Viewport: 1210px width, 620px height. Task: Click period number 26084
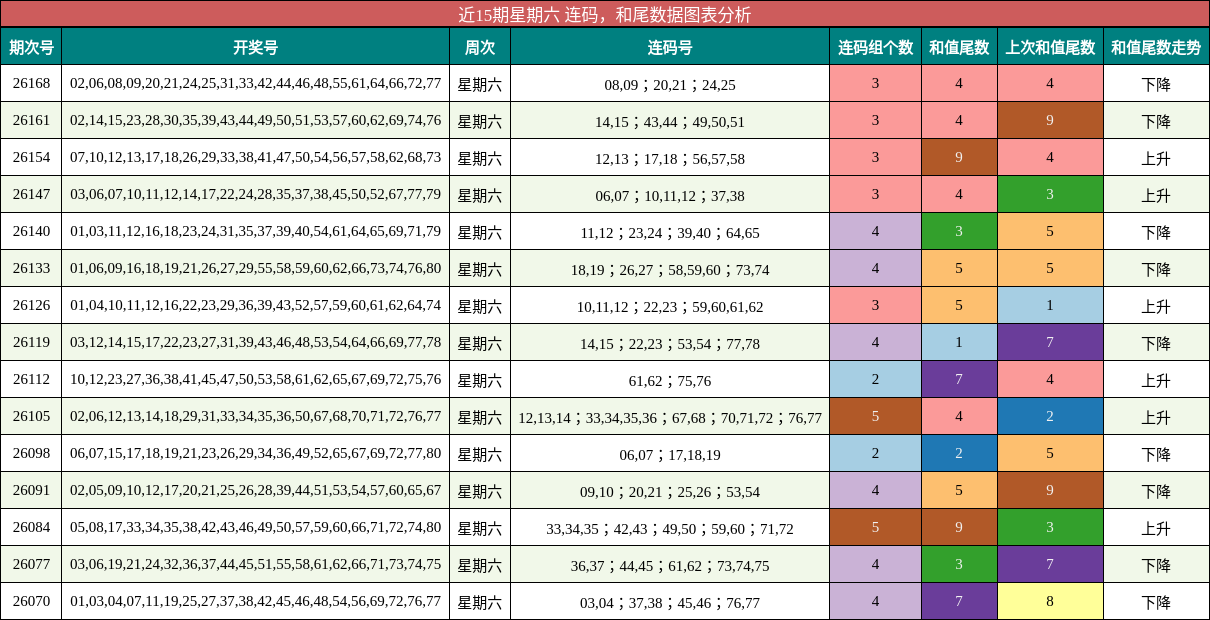pyautogui.click(x=31, y=527)
